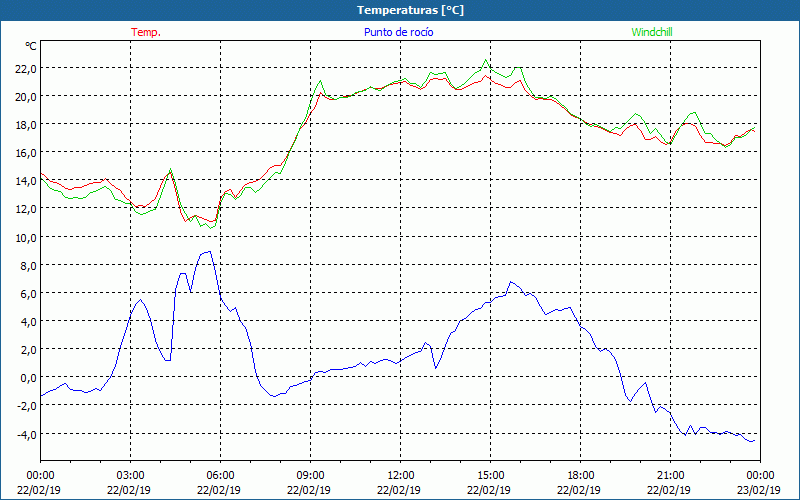Click the -4,0 y-axis value
800x500 pixels.
point(27,434)
